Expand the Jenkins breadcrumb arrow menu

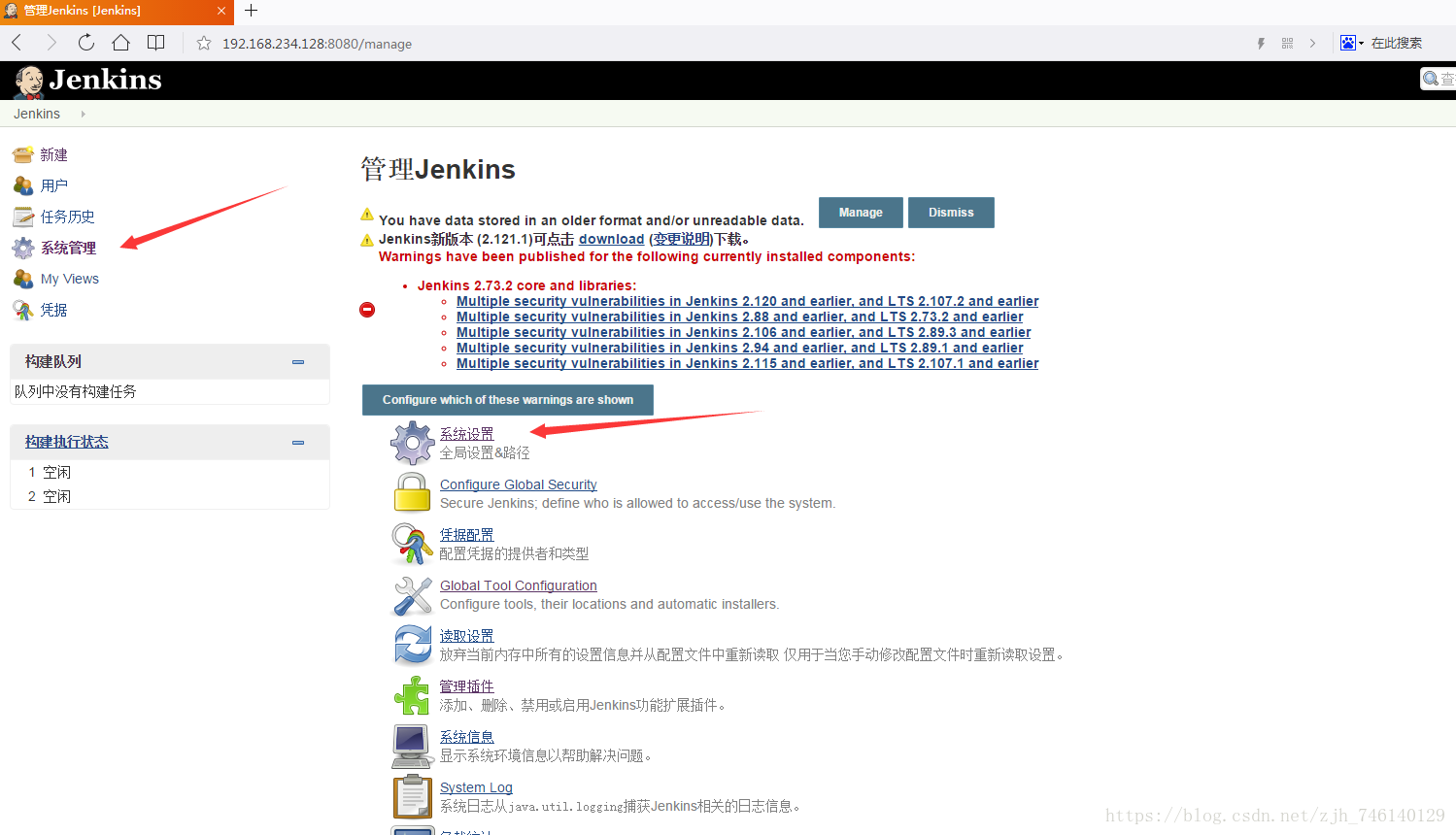coord(84,114)
